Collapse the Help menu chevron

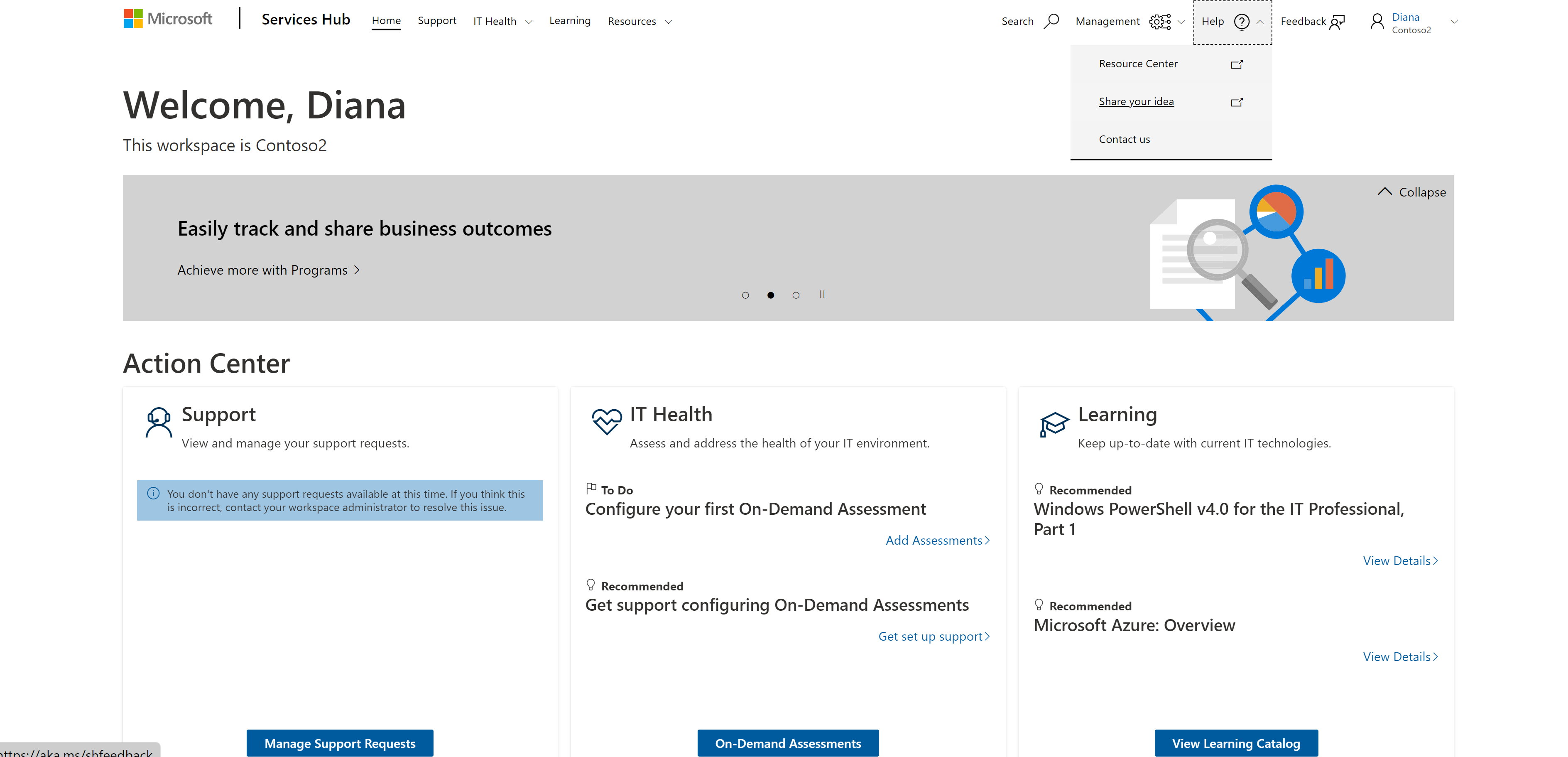point(1260,22)
